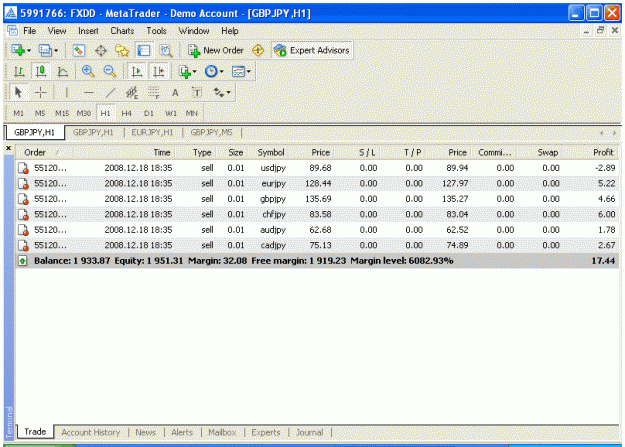Open the Account History tab

(x=90, y=432)
